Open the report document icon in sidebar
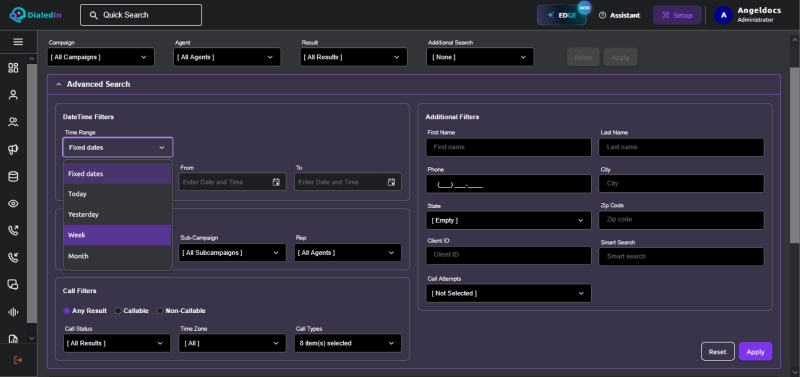The width and height of the screenshot is (800, 377). point(13,339)
